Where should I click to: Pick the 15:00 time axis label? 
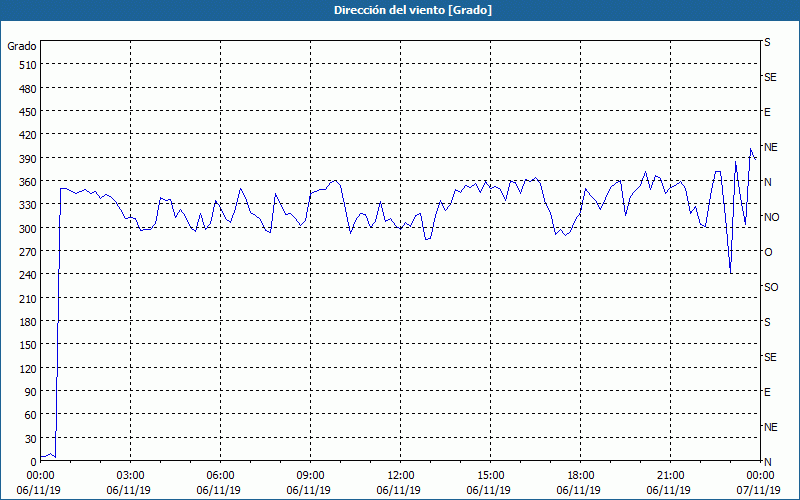click(491, 476)
